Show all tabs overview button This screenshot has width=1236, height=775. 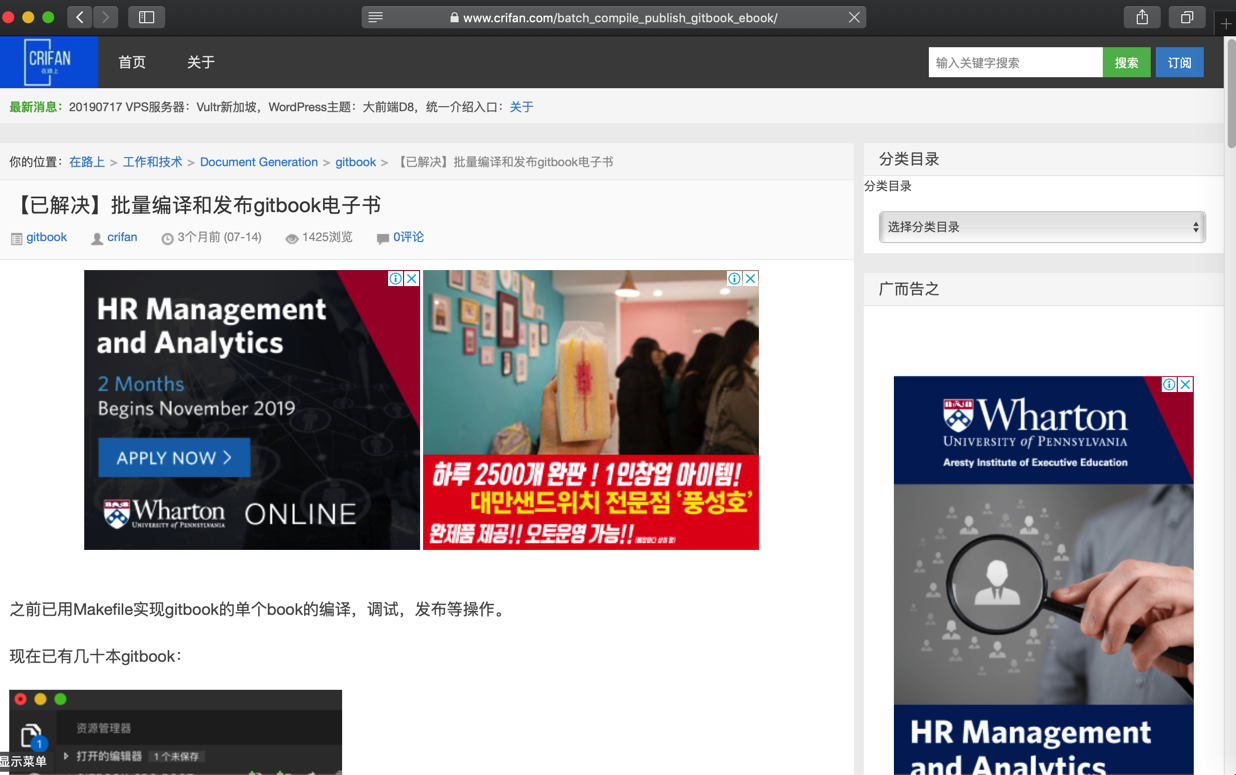(1187, 17)
